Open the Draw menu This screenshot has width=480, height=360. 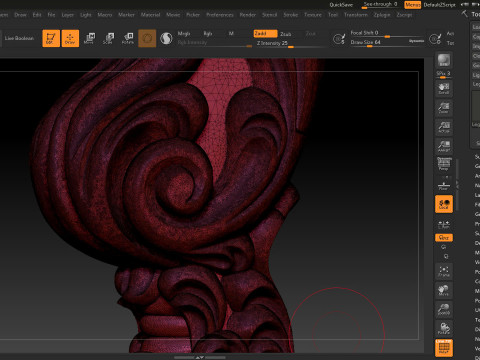pos(20,15)
